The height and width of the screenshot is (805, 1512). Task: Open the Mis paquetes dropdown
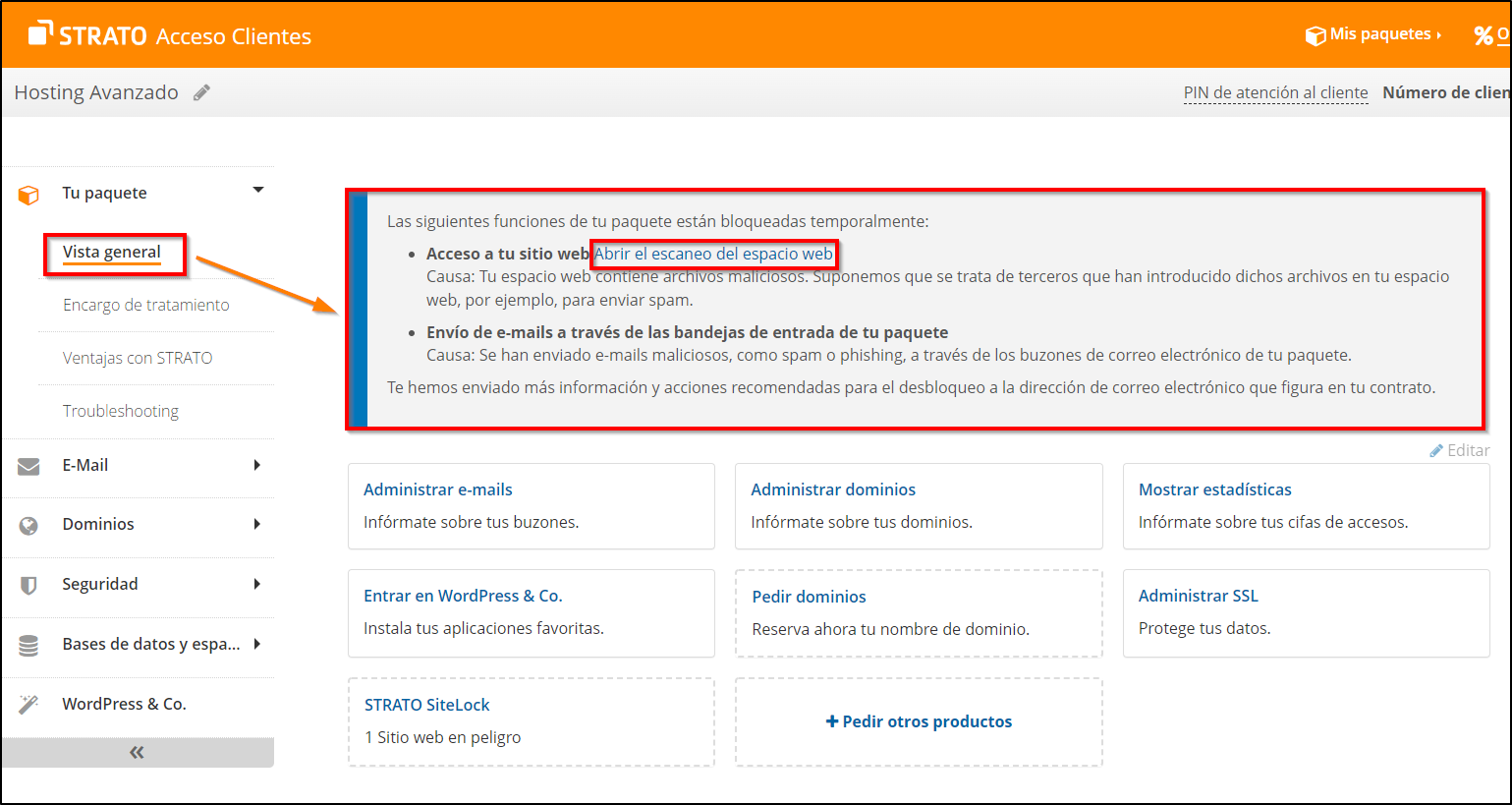pyautogui.click(x=1372, y=34)
